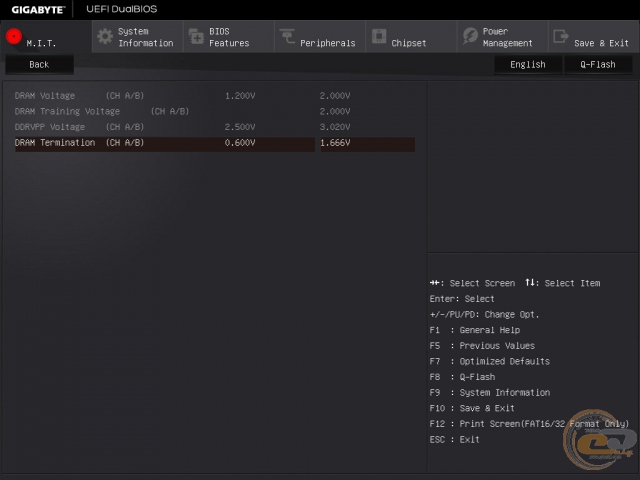
Task: Launch the Q-Flash utility button
Action: [x=598, y=64]
